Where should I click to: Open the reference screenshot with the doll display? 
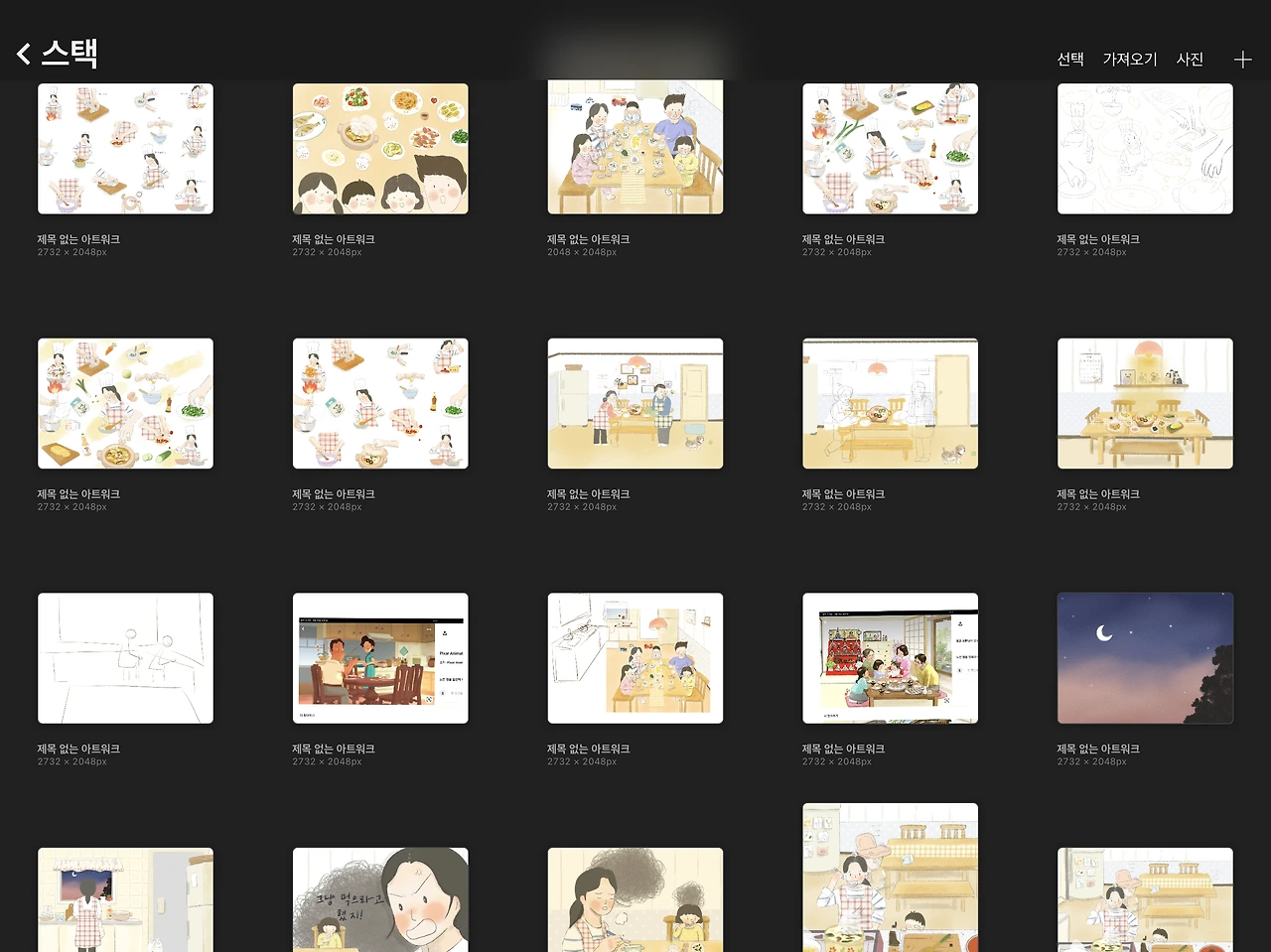890,658
